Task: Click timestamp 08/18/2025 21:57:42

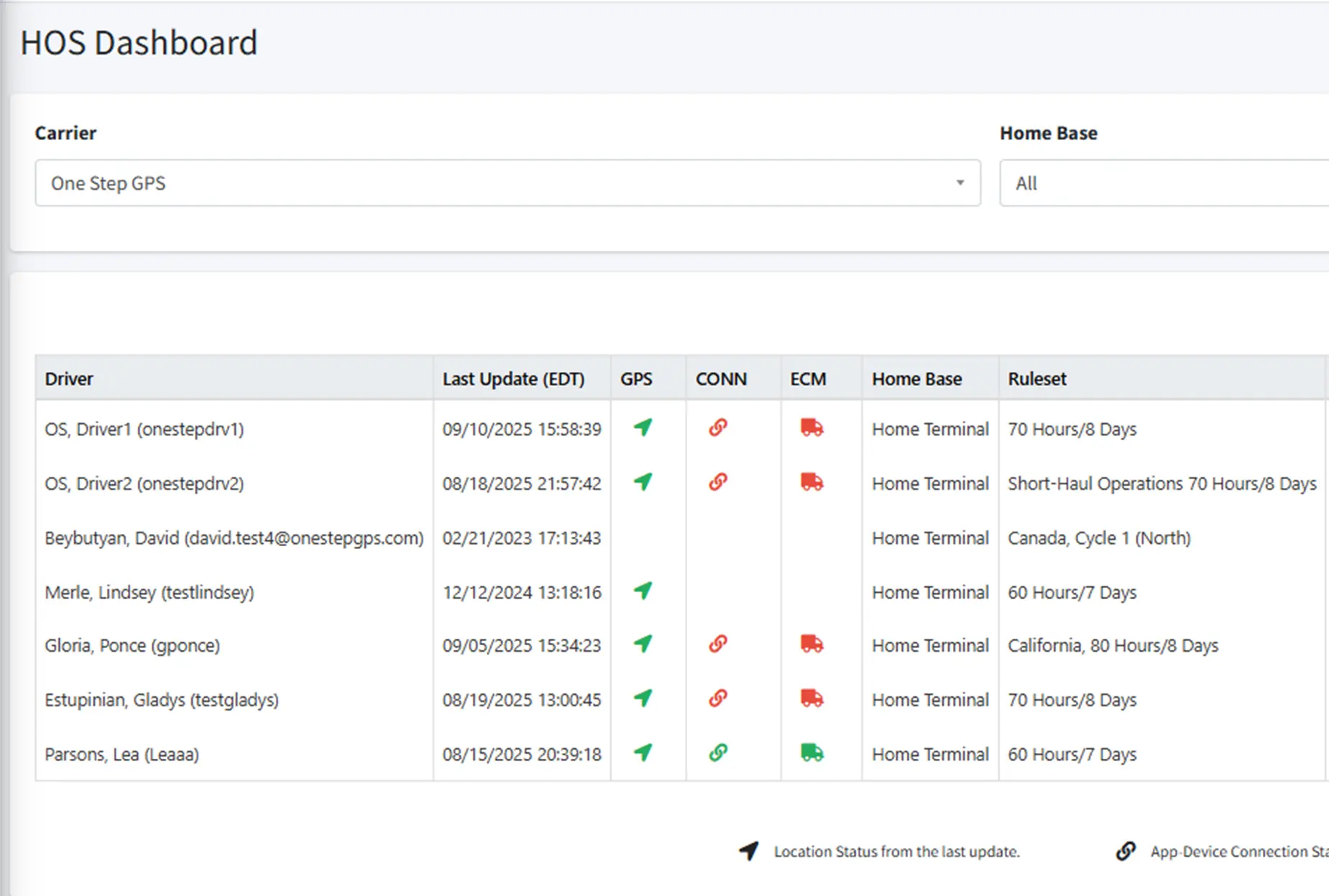Action: point(522,484)
